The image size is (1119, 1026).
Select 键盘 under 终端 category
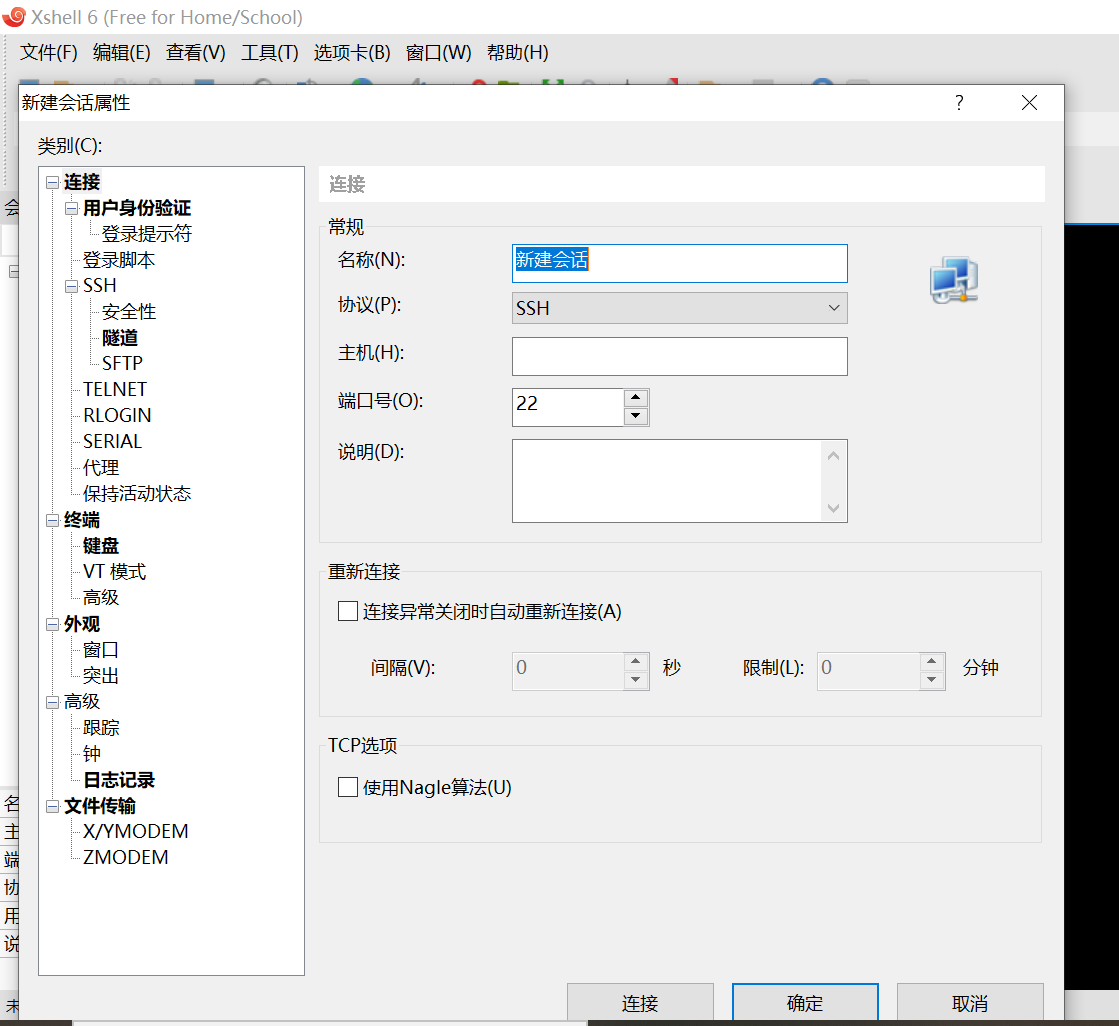100,545
